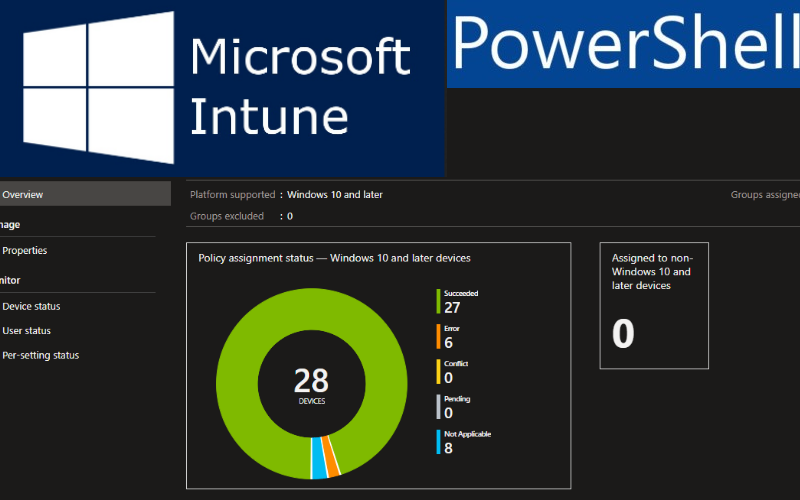800x500 pixels.
Task: Click the Microsoft Intune banner text
Action: point(300,87)
